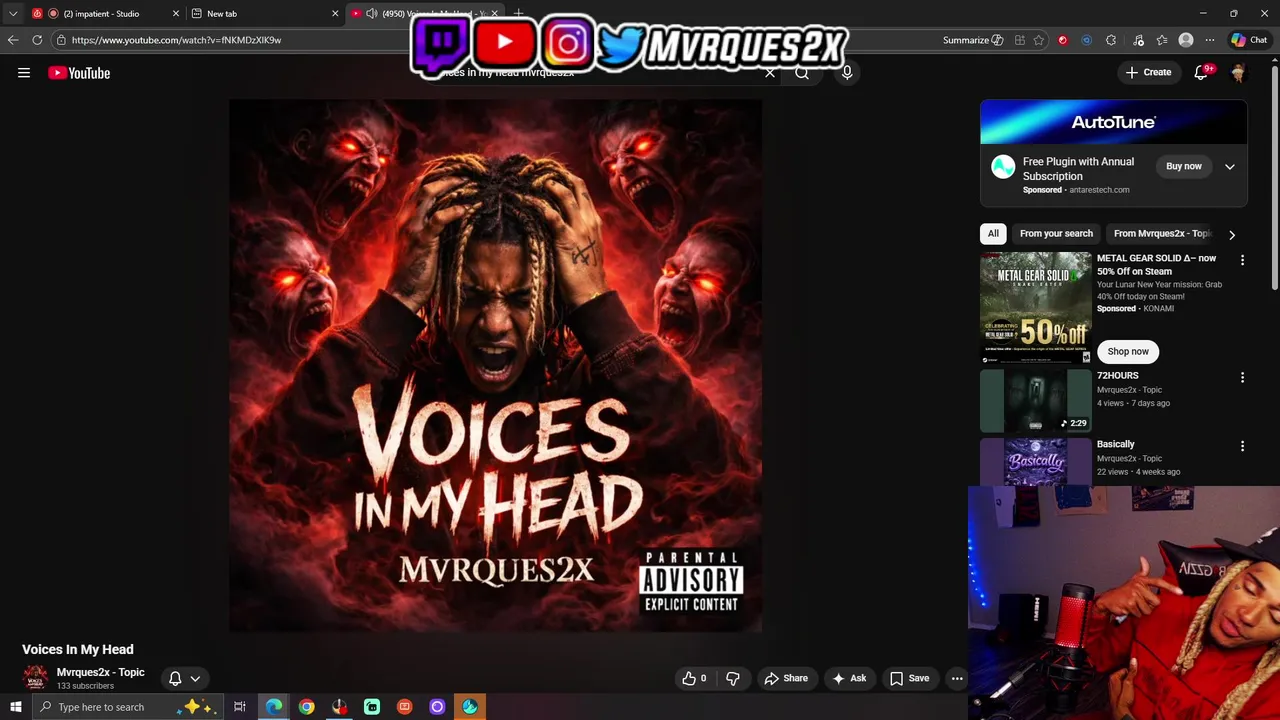
Task: Click the blue extension icon in toolbar
Action: pos(1086,40)
